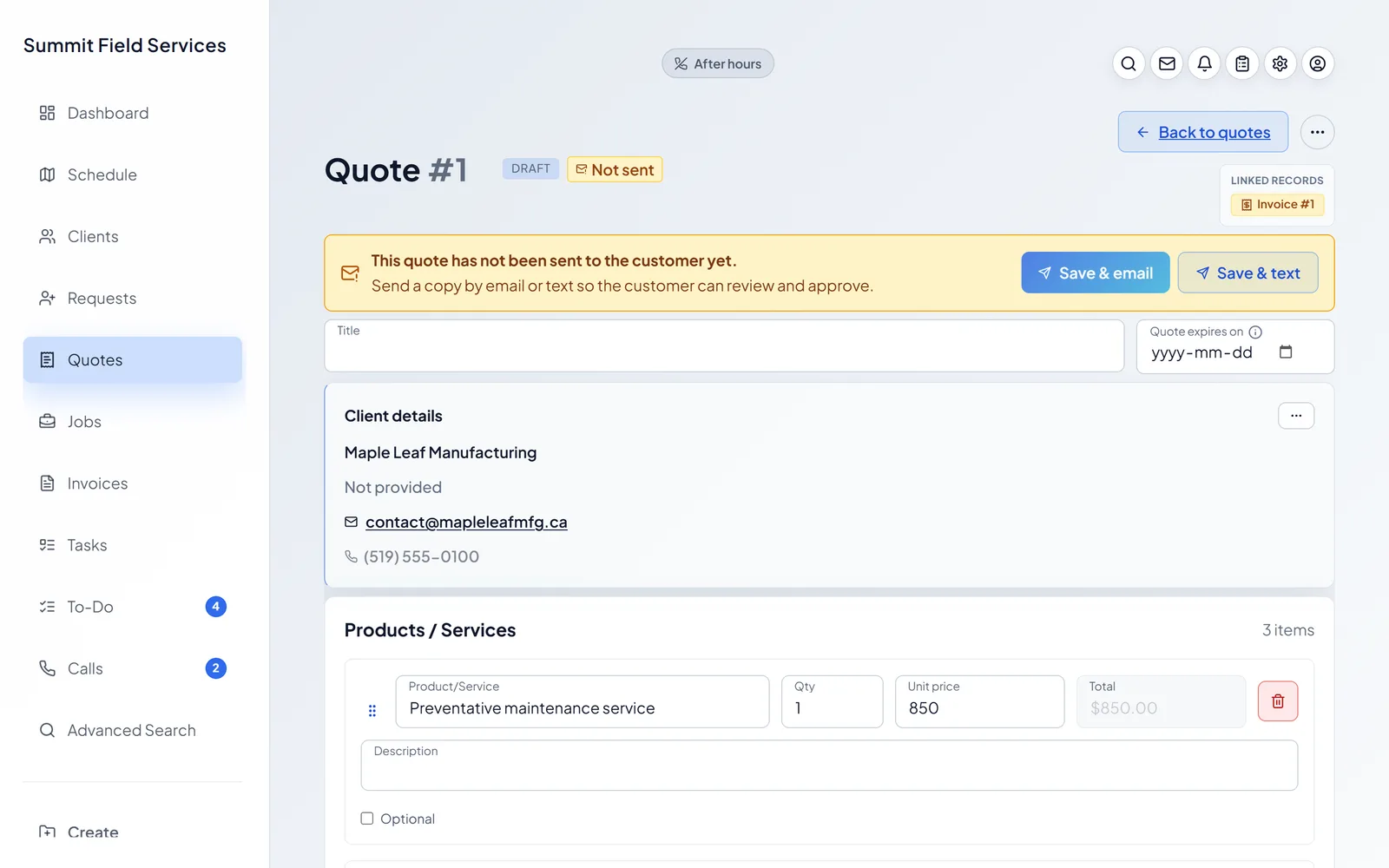Click the Calls badge showing 2
This screenshot has height=868, width=1389.
215,668
